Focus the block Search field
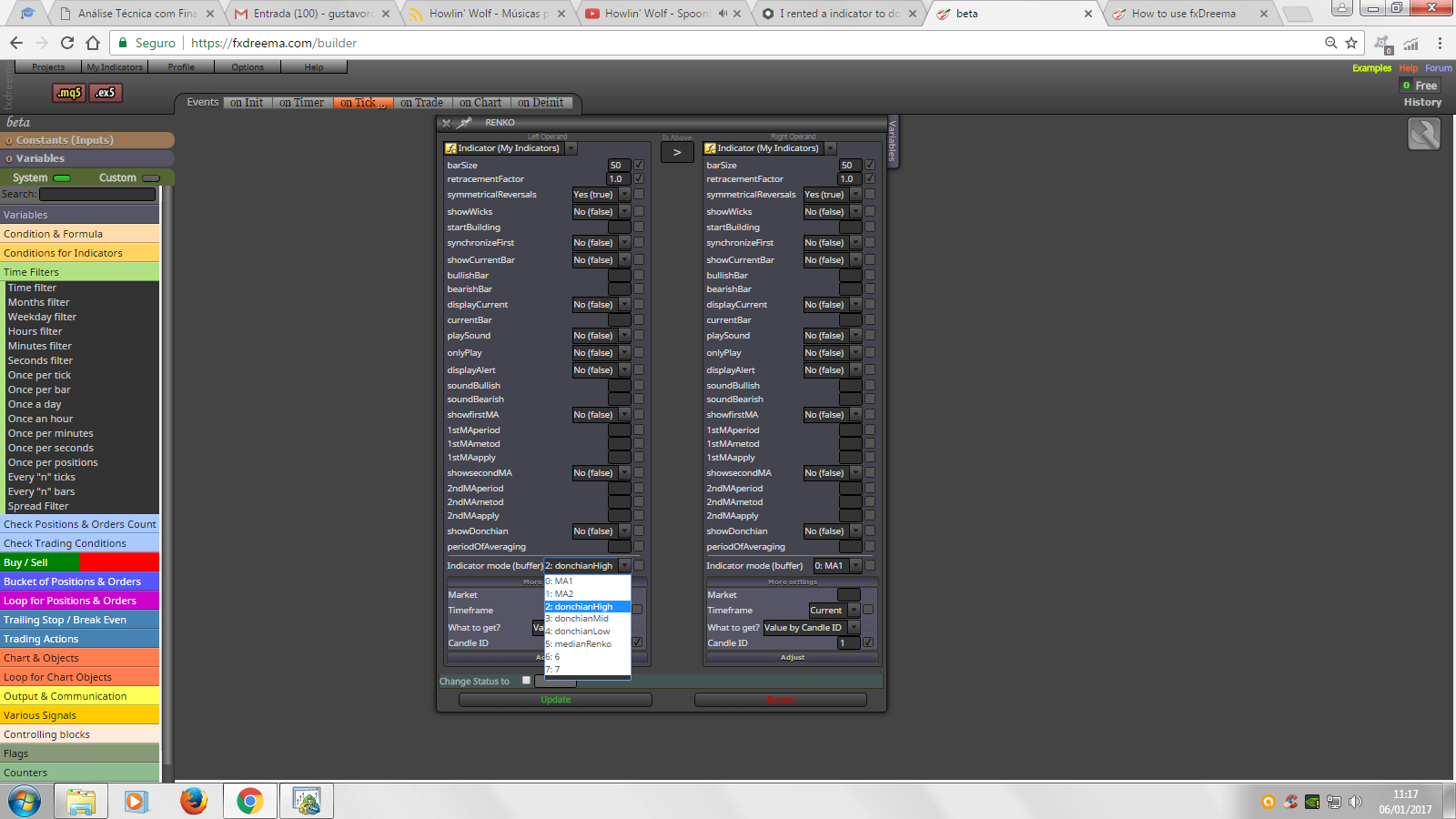The width and height of the screenshot is (1456, 819). click(97, 194)
